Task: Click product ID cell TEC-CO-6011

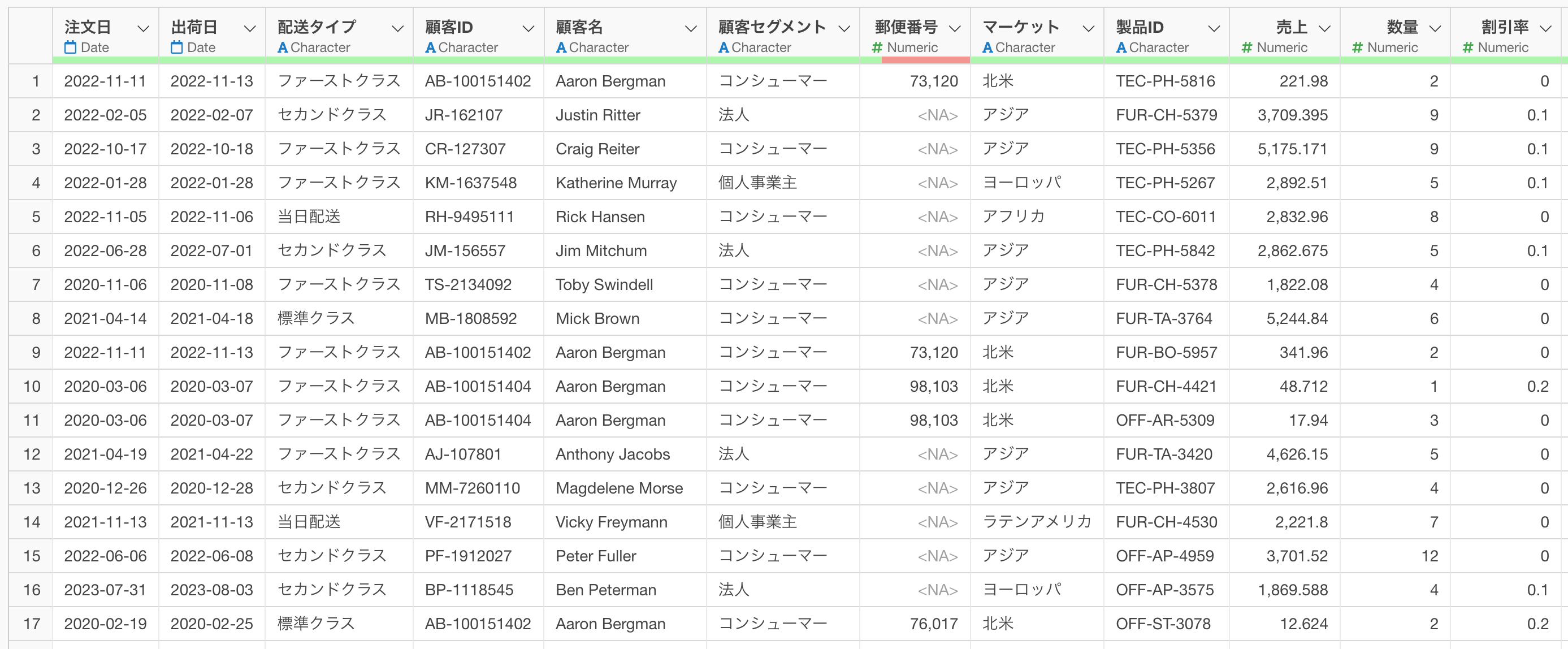Action: (1165, 217)
